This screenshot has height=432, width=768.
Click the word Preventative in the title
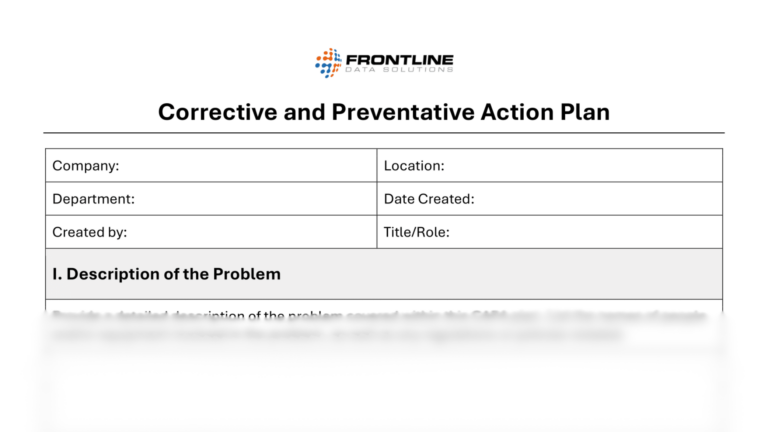(x=389, y=111)
